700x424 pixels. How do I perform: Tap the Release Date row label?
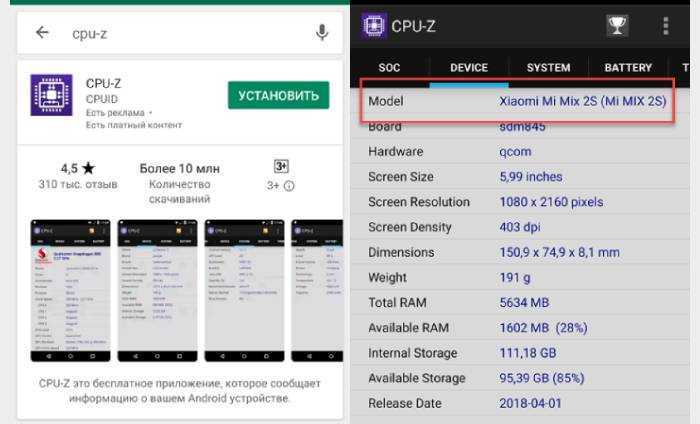tap(404, 403)
